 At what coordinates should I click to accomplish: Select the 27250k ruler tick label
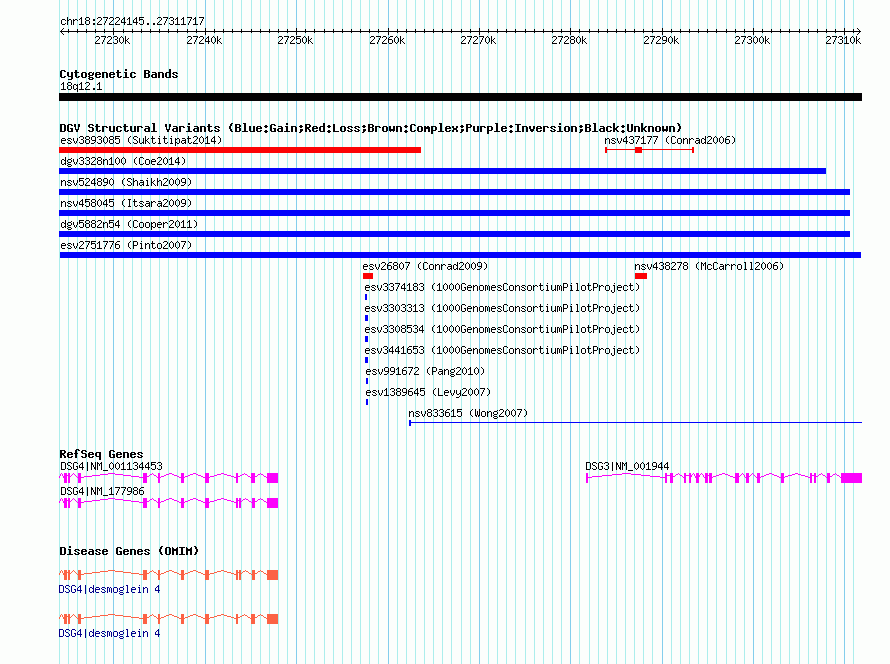[295, 40]
